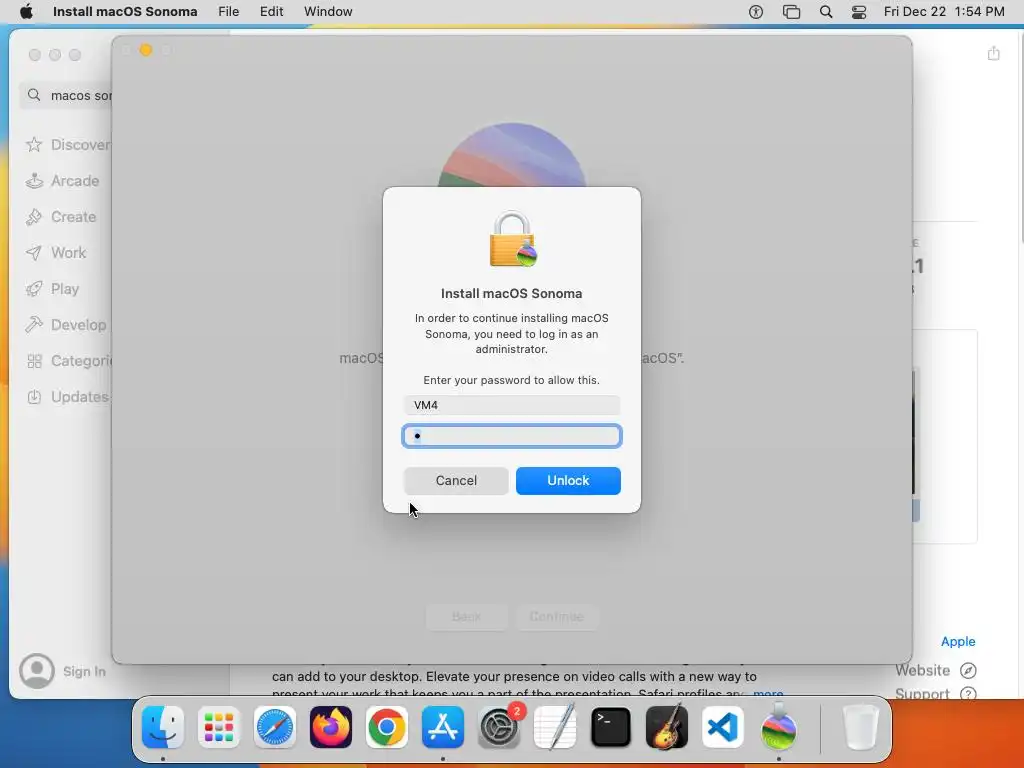Screen dimensions: 1024x768
Task: Open the Apple menu
Action: coord(26,12)
